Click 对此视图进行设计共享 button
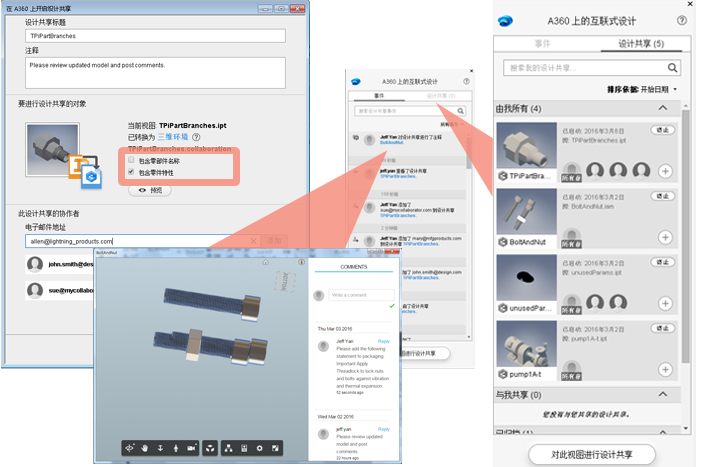 [x=591, y=454]
